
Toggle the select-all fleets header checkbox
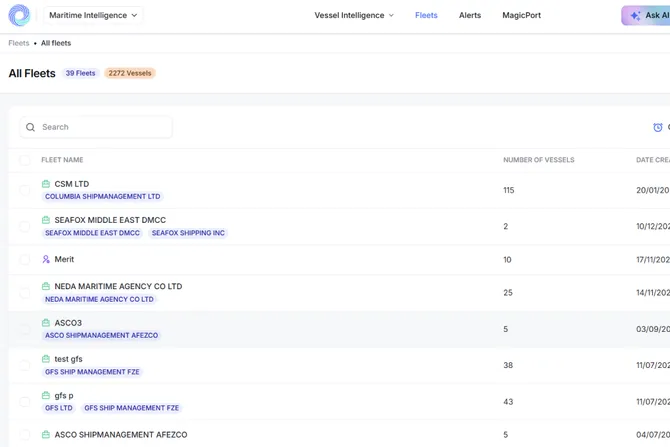click(x=25, y=160)
